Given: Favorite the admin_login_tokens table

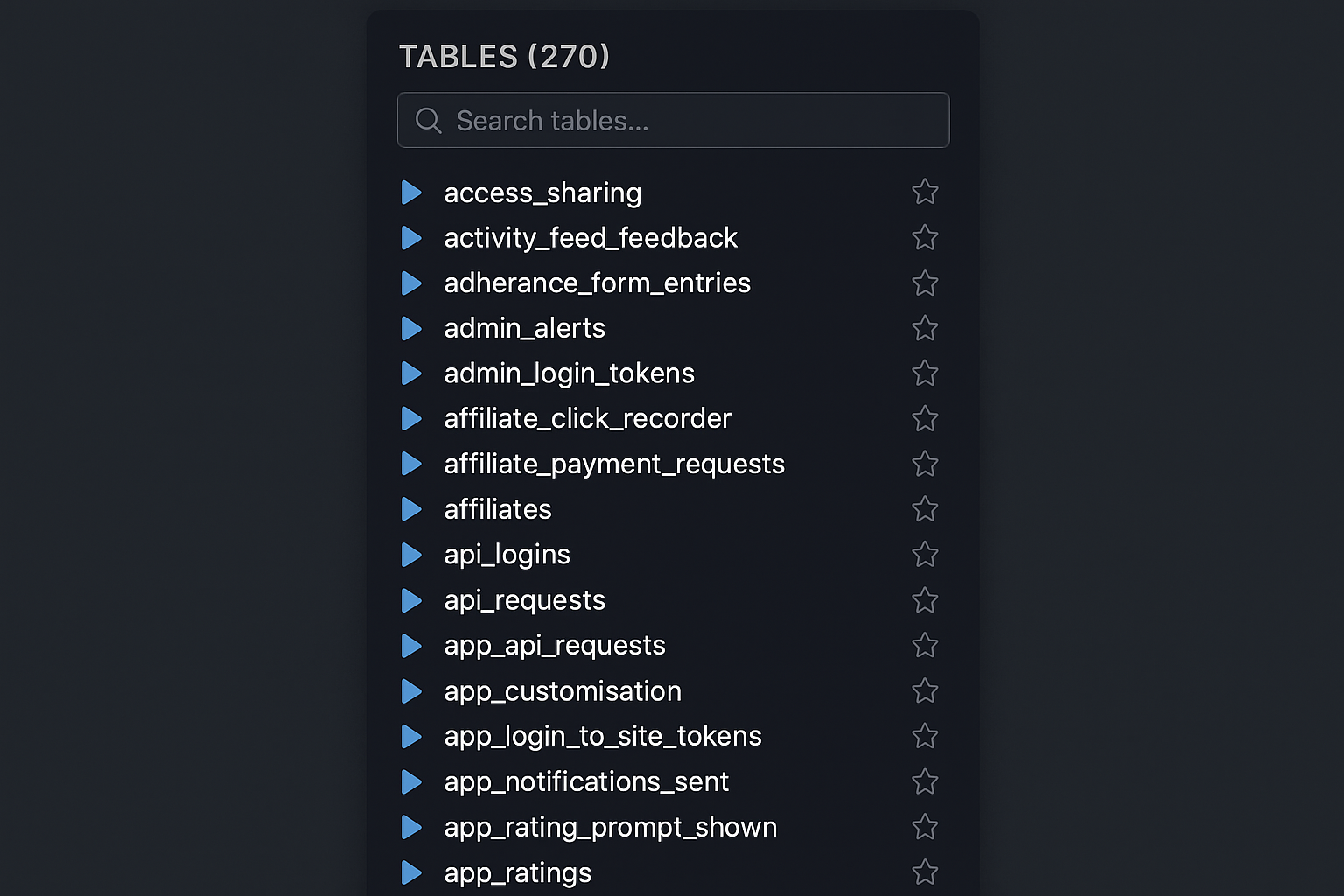Looking at the screenshot, I should point(925,374).
